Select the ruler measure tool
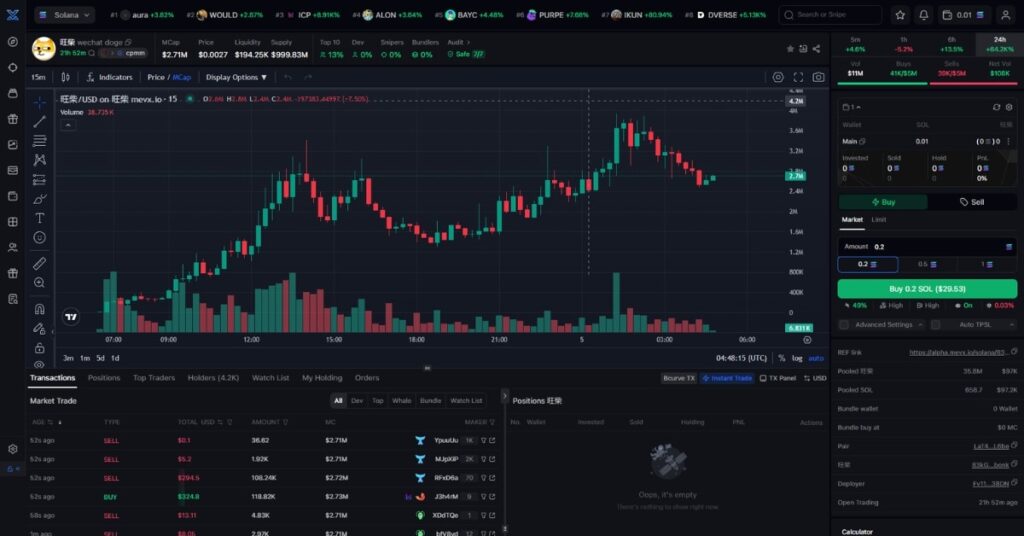This screenshot has width=1024, height=536. coord(40,263)
